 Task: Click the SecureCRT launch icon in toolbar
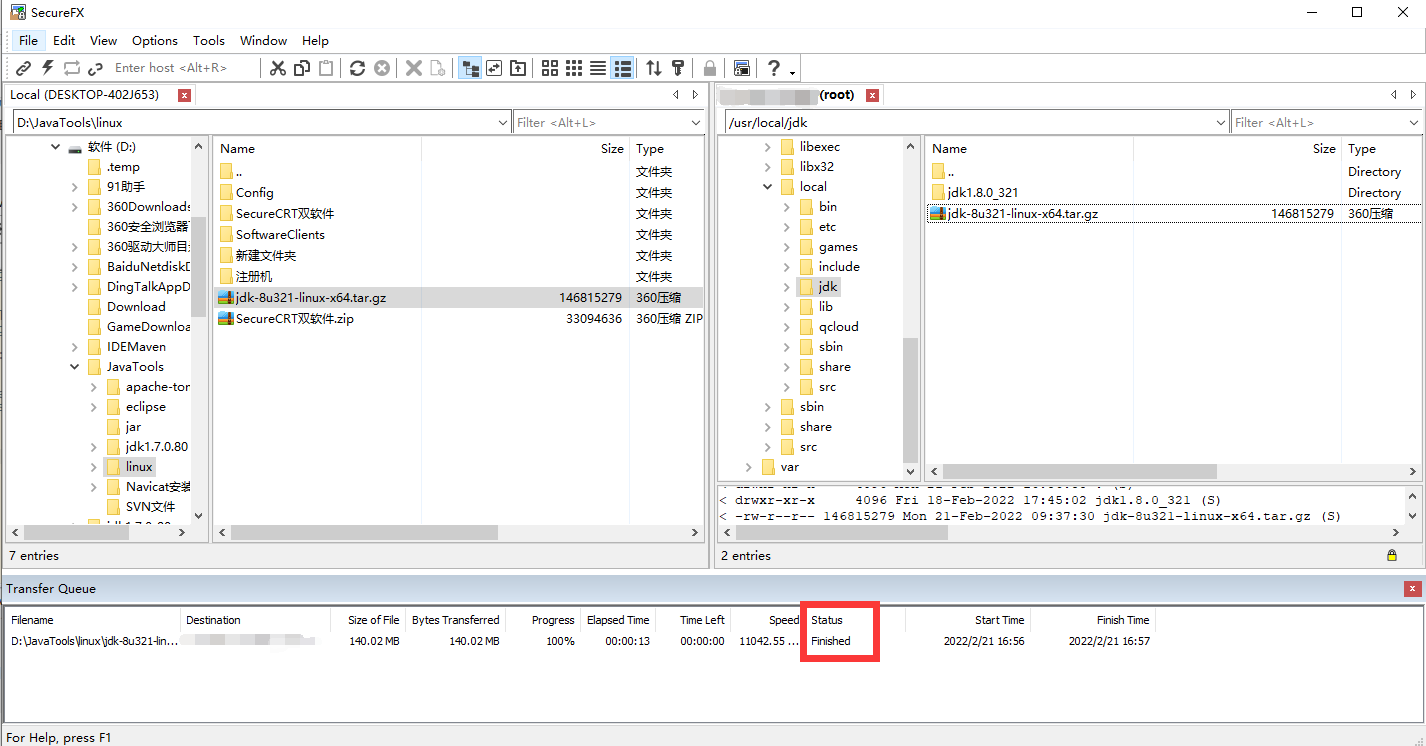pyautogui.click(x=742, y=68)
